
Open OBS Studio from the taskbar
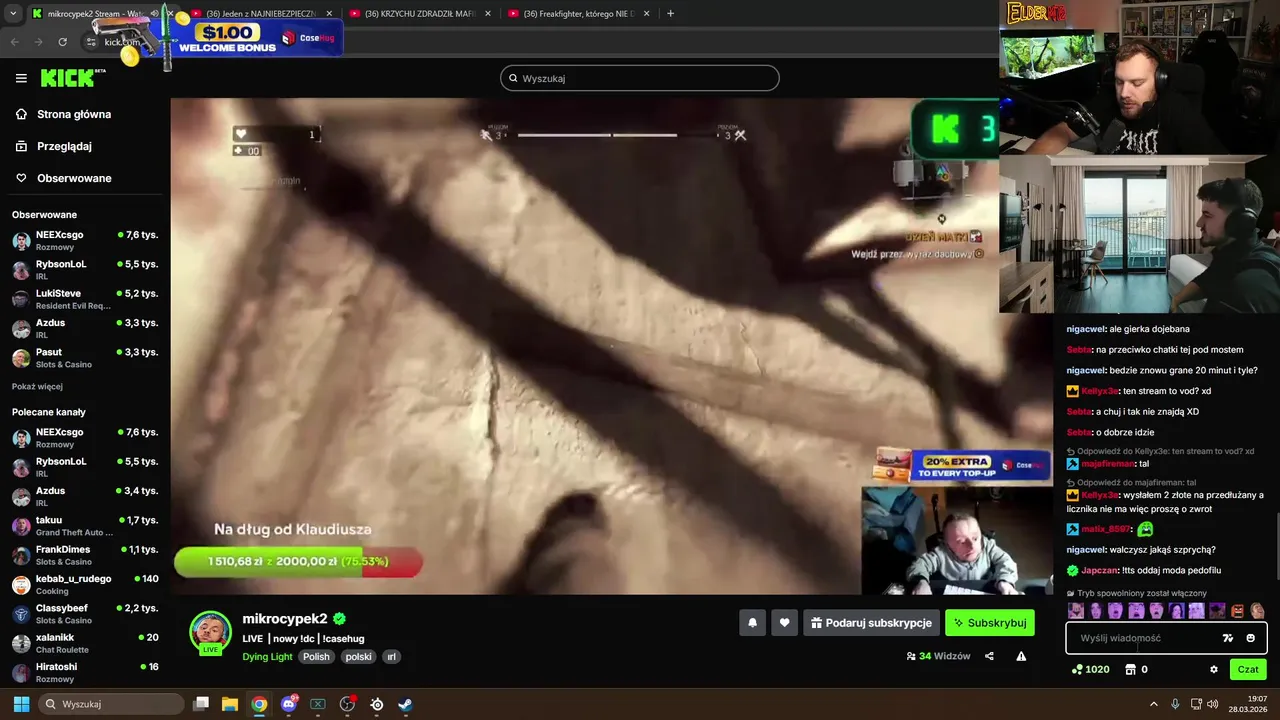pos(347,704)
